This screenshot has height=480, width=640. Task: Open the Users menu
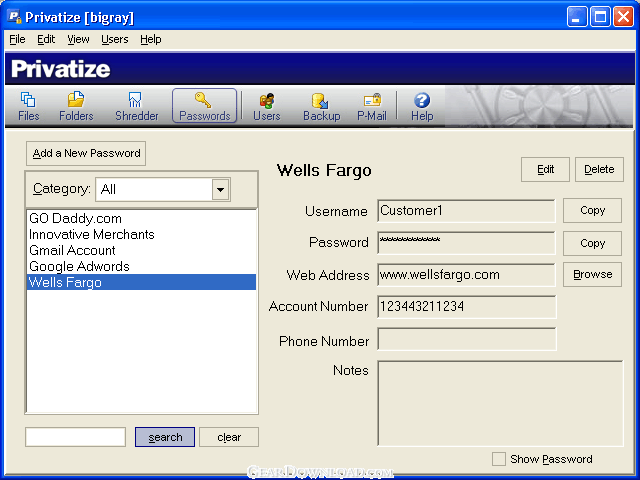click(x=115, y=39)
